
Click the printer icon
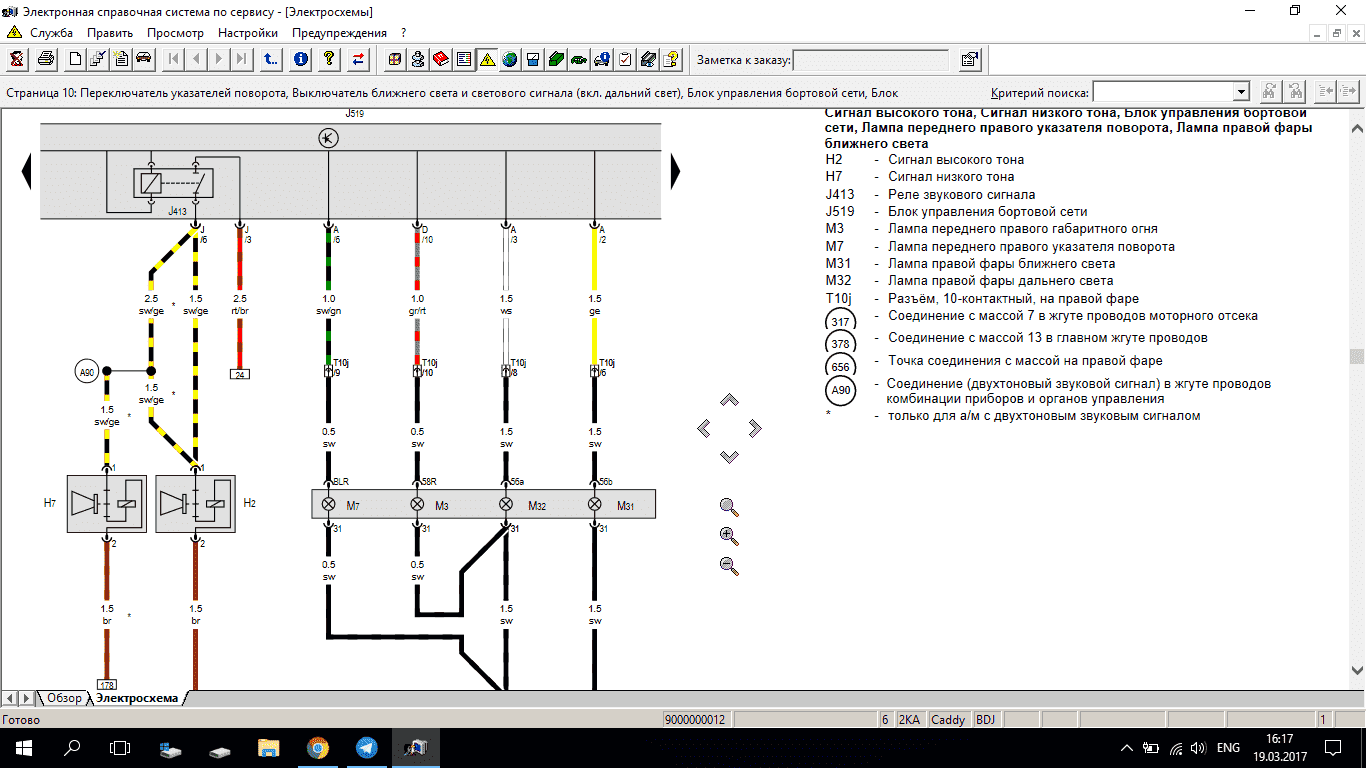click(45, 59)
